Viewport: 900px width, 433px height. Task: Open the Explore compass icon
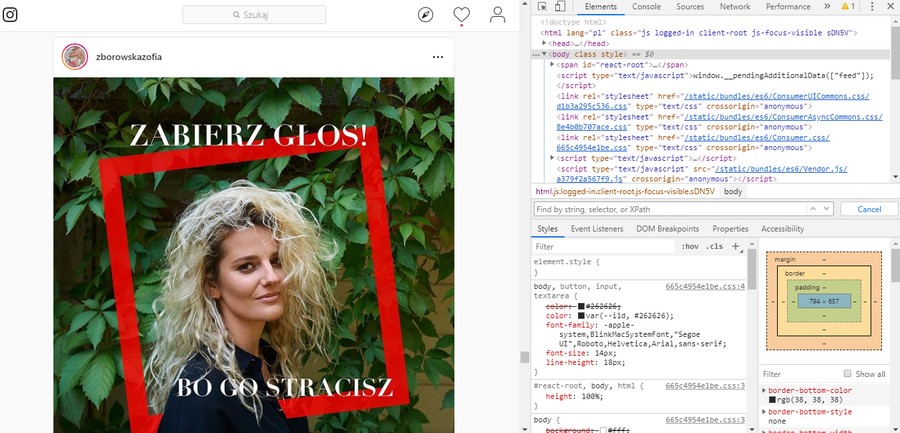pyautogui.click(x=425, y=15)
